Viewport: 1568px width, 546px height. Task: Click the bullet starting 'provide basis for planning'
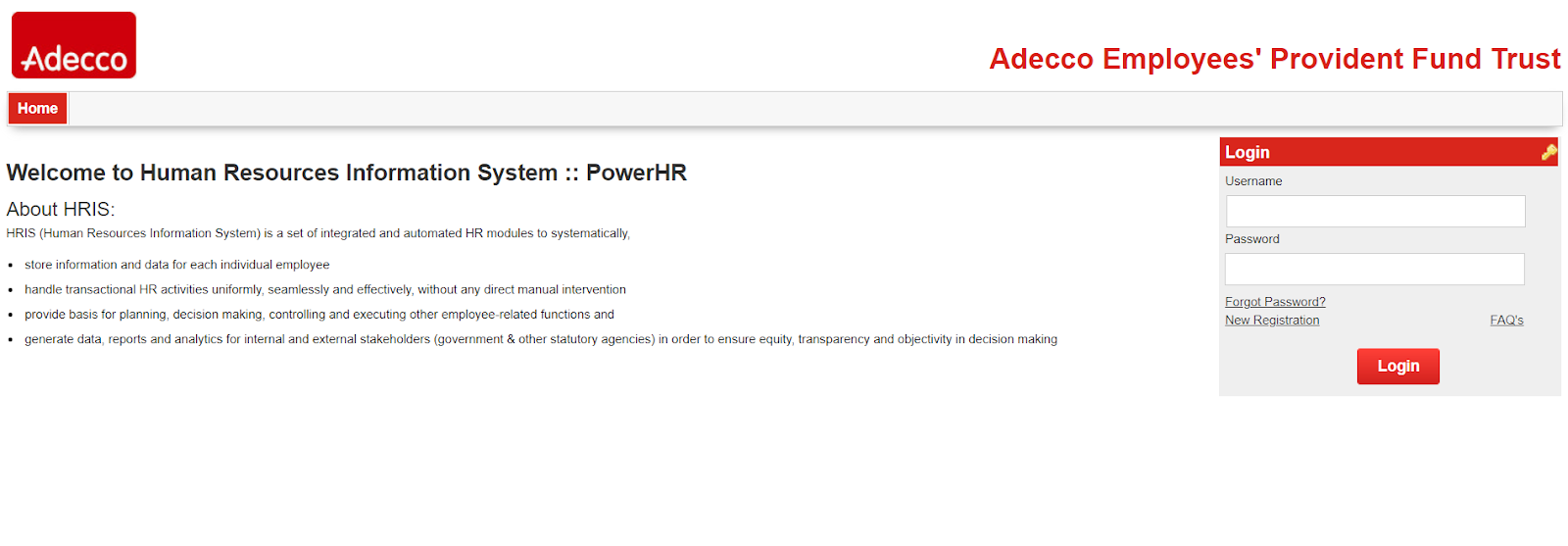point(319,315)
